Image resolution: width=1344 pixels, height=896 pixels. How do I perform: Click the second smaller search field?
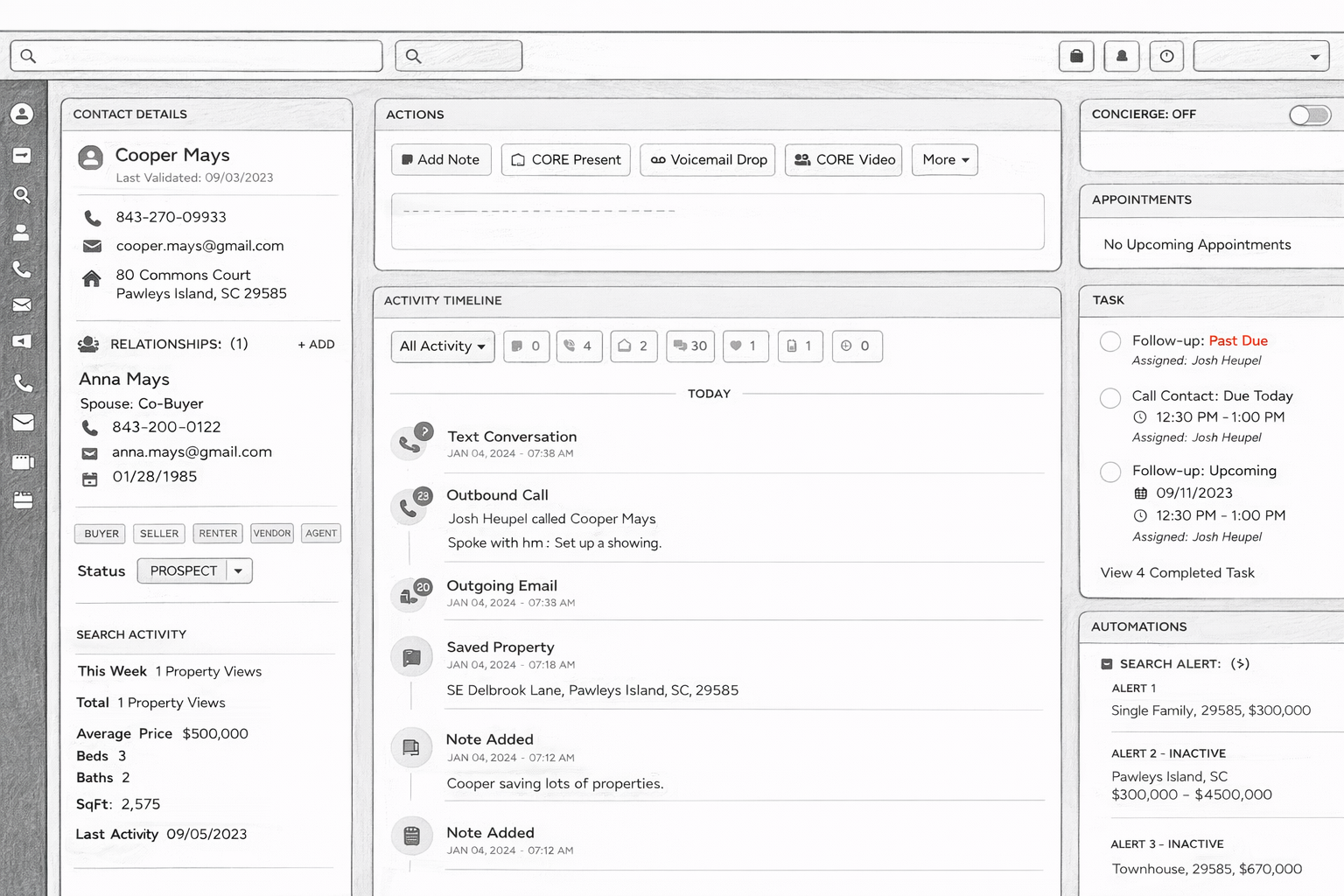tap(458, 56)
